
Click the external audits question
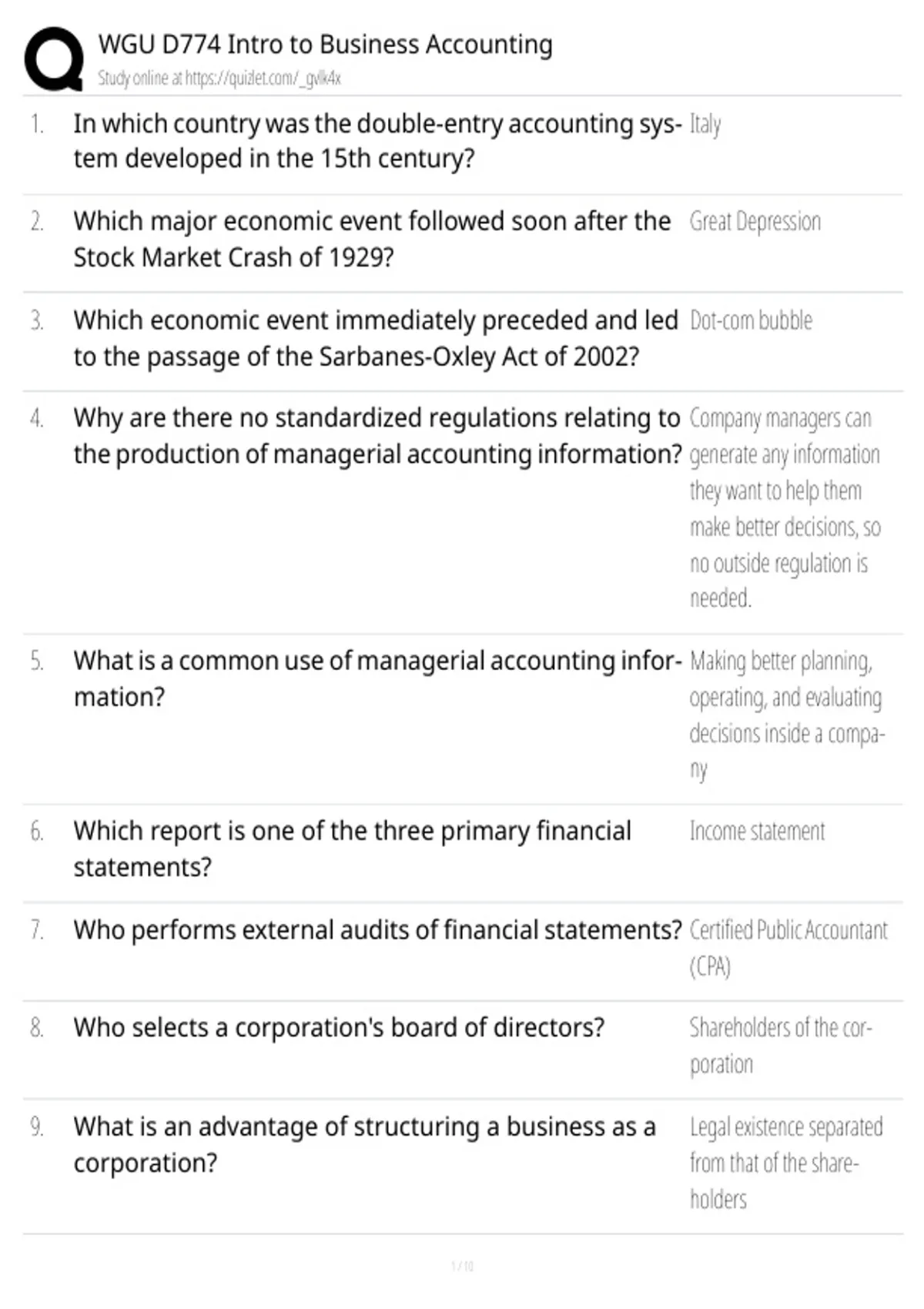(x=377, y=930)
